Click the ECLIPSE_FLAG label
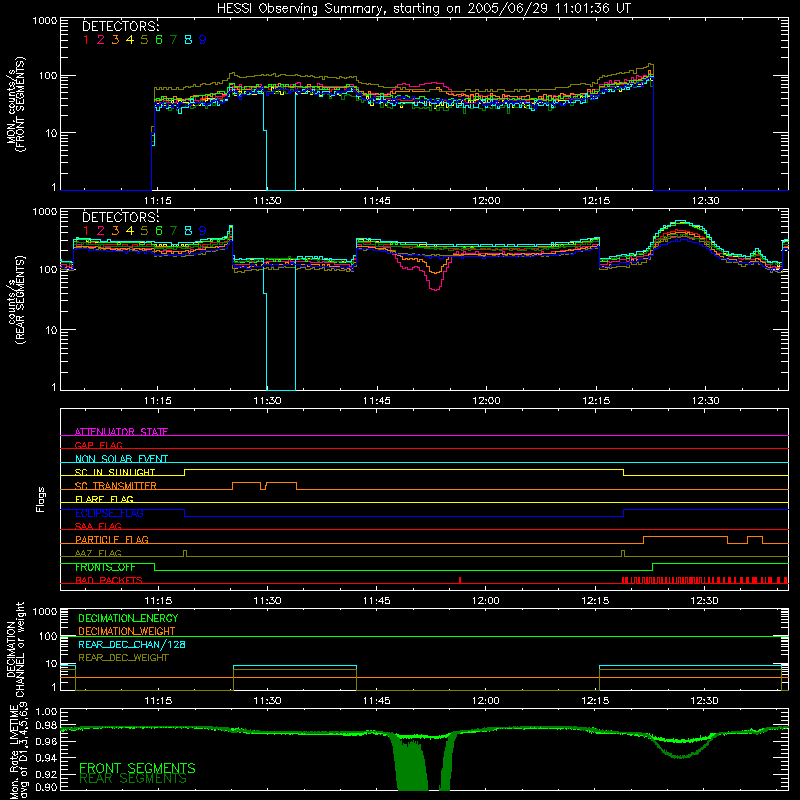 tap(109, 513)
